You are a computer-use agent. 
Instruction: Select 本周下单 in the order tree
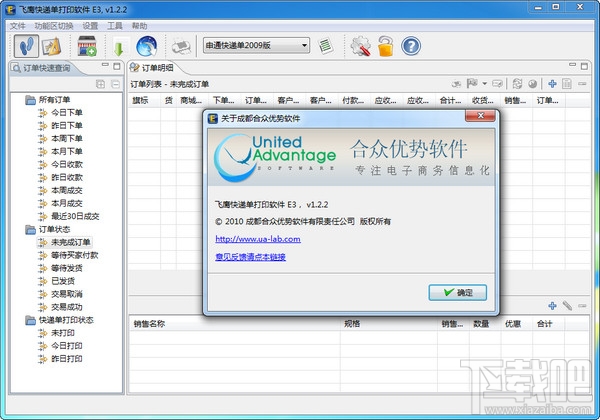click(67, 138)
